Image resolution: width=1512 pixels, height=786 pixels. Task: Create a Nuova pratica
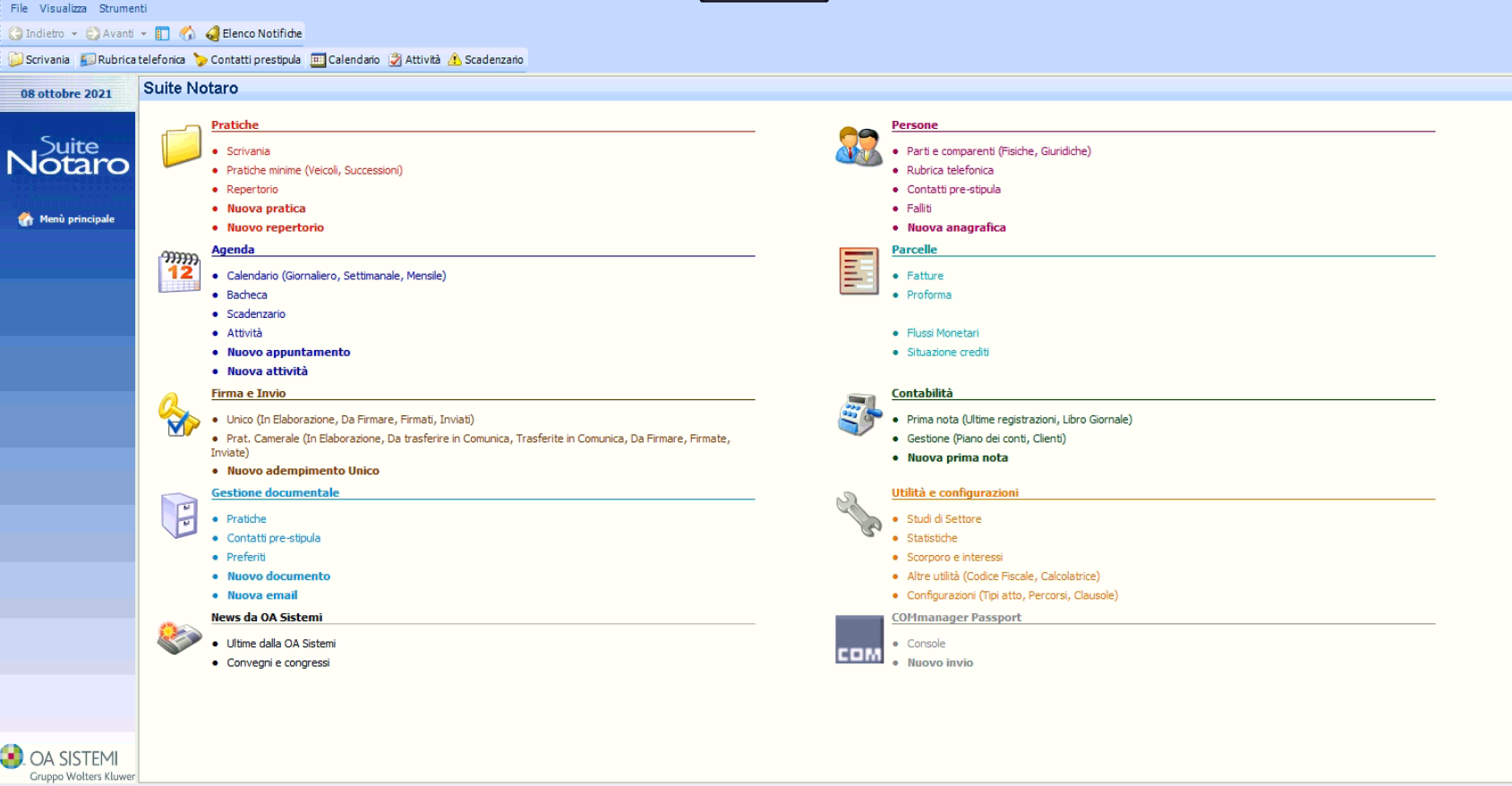pyautogui.click(x=266, y=209)
